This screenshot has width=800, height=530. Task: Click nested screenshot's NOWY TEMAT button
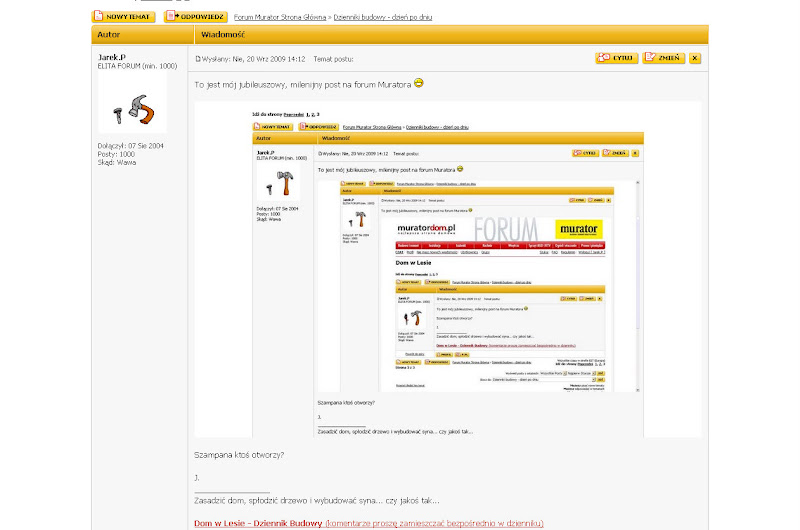point(273,127)
